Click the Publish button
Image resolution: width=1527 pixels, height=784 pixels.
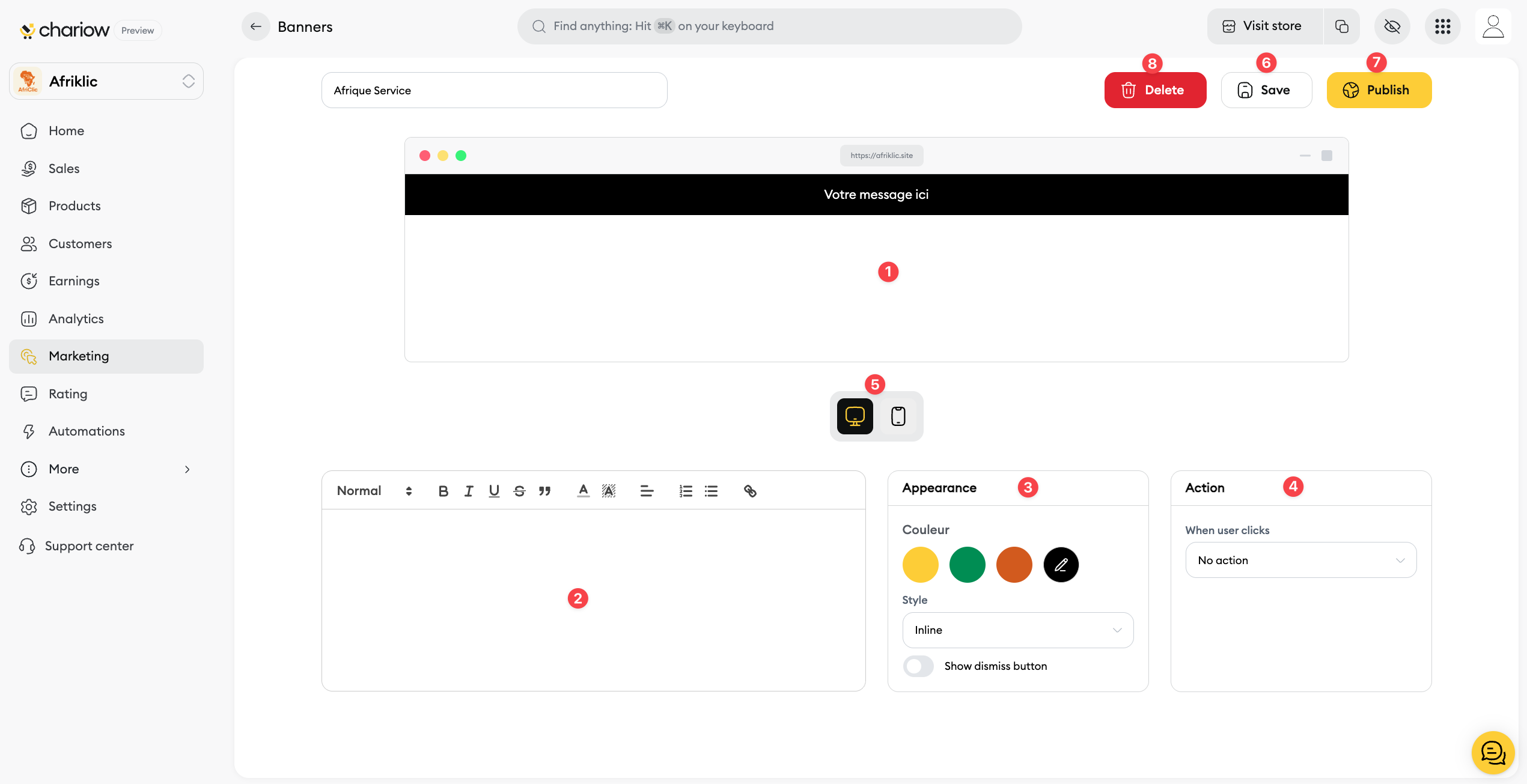(x=1379, y=90)
